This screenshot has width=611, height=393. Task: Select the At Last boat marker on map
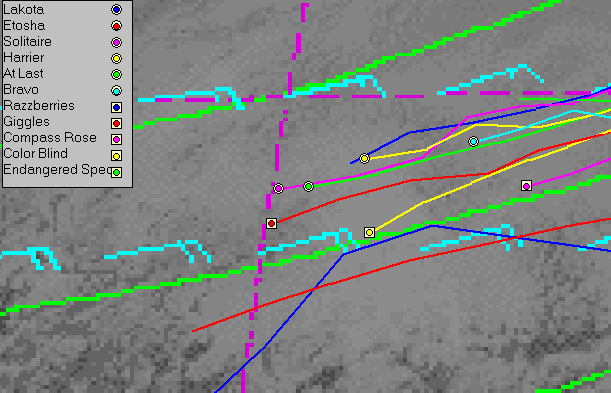coord(308,187)
